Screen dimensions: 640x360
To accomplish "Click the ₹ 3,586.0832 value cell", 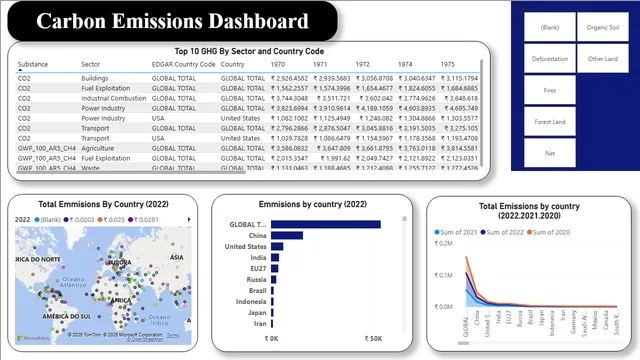I will click(x=289, y=148).
